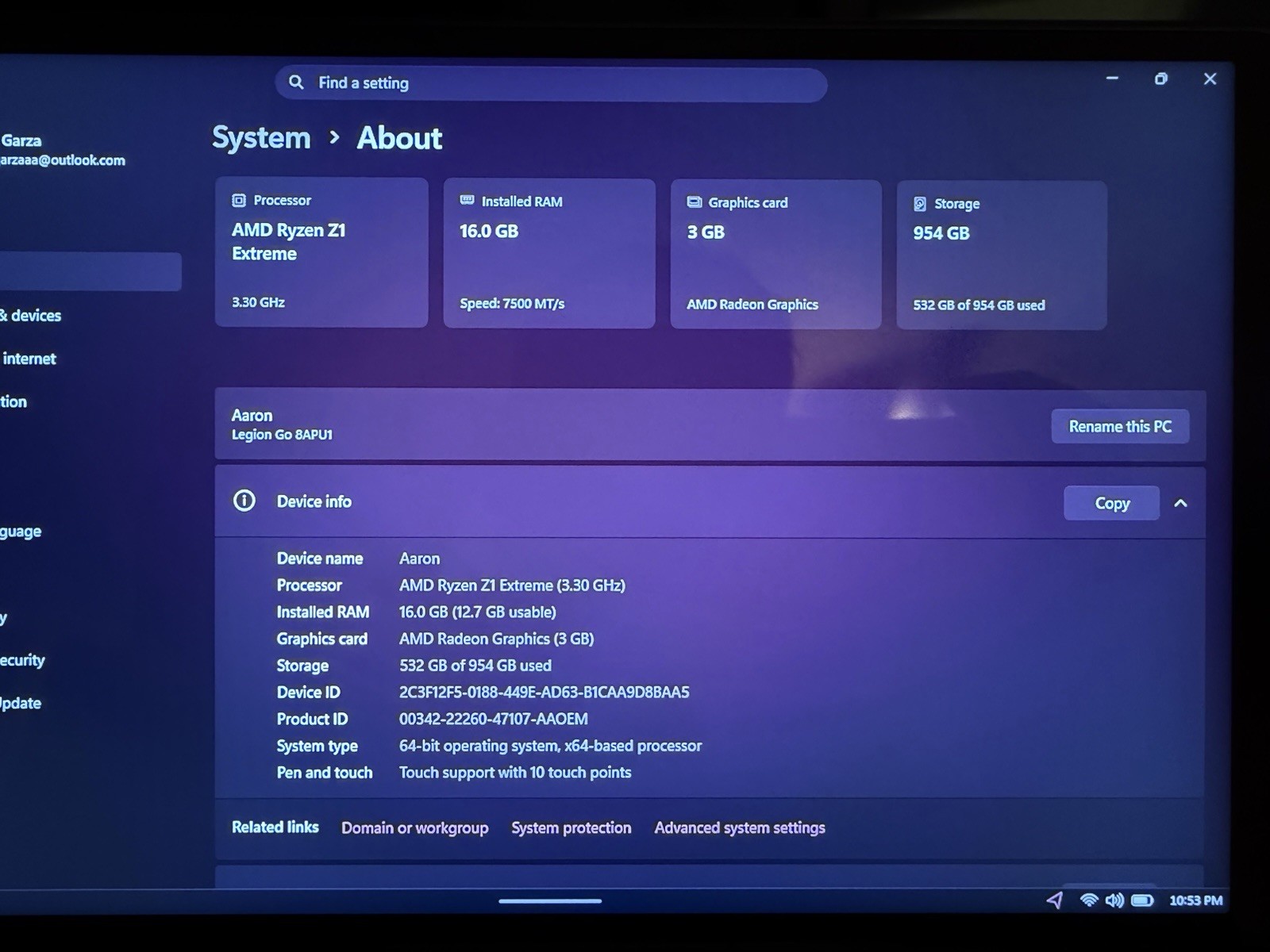Viewport: 1270px width, 952px height.
Task: Open Domain or workgroup link
Action: 415,827
